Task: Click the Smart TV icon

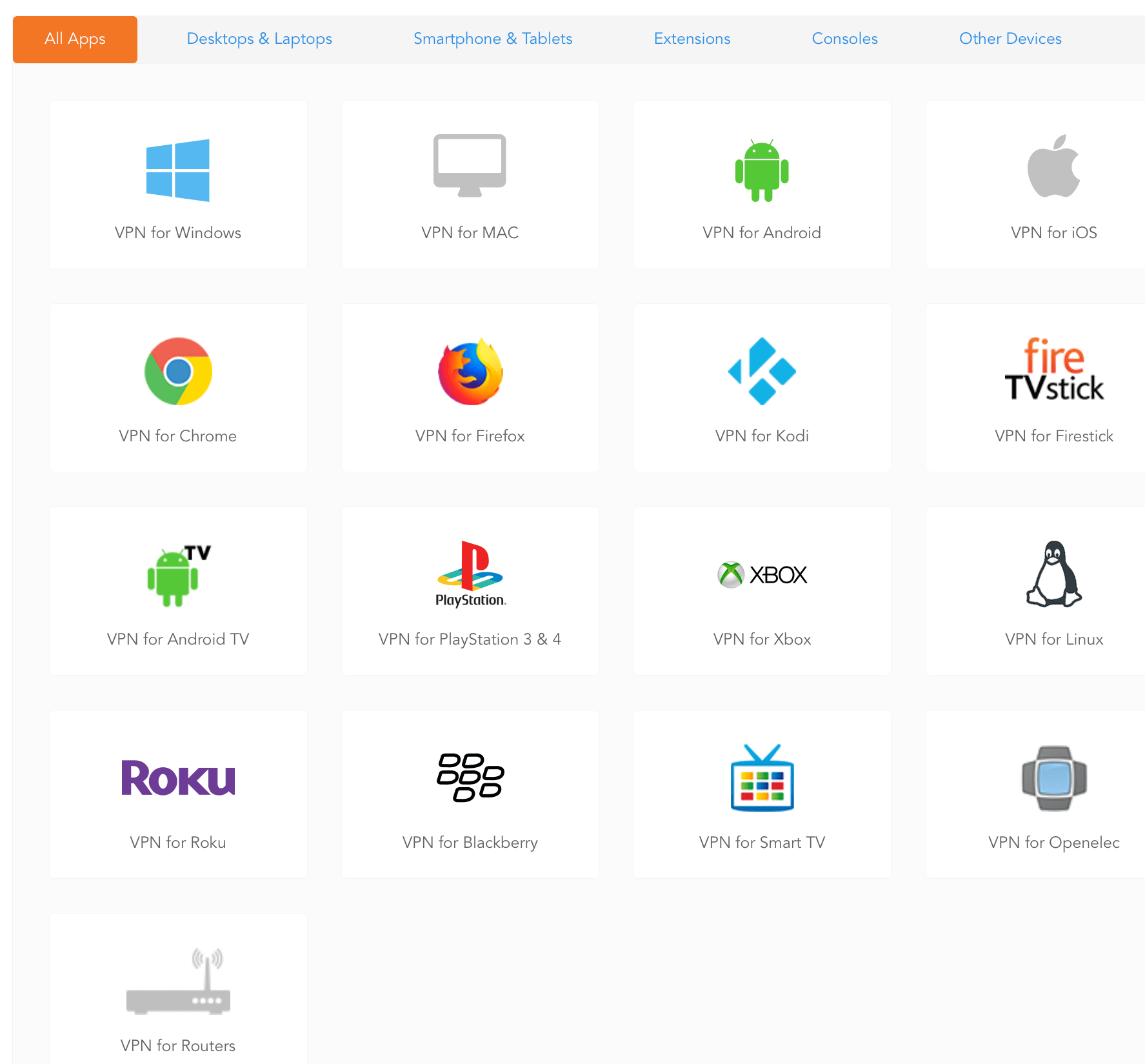Action: tap(762, 778)
